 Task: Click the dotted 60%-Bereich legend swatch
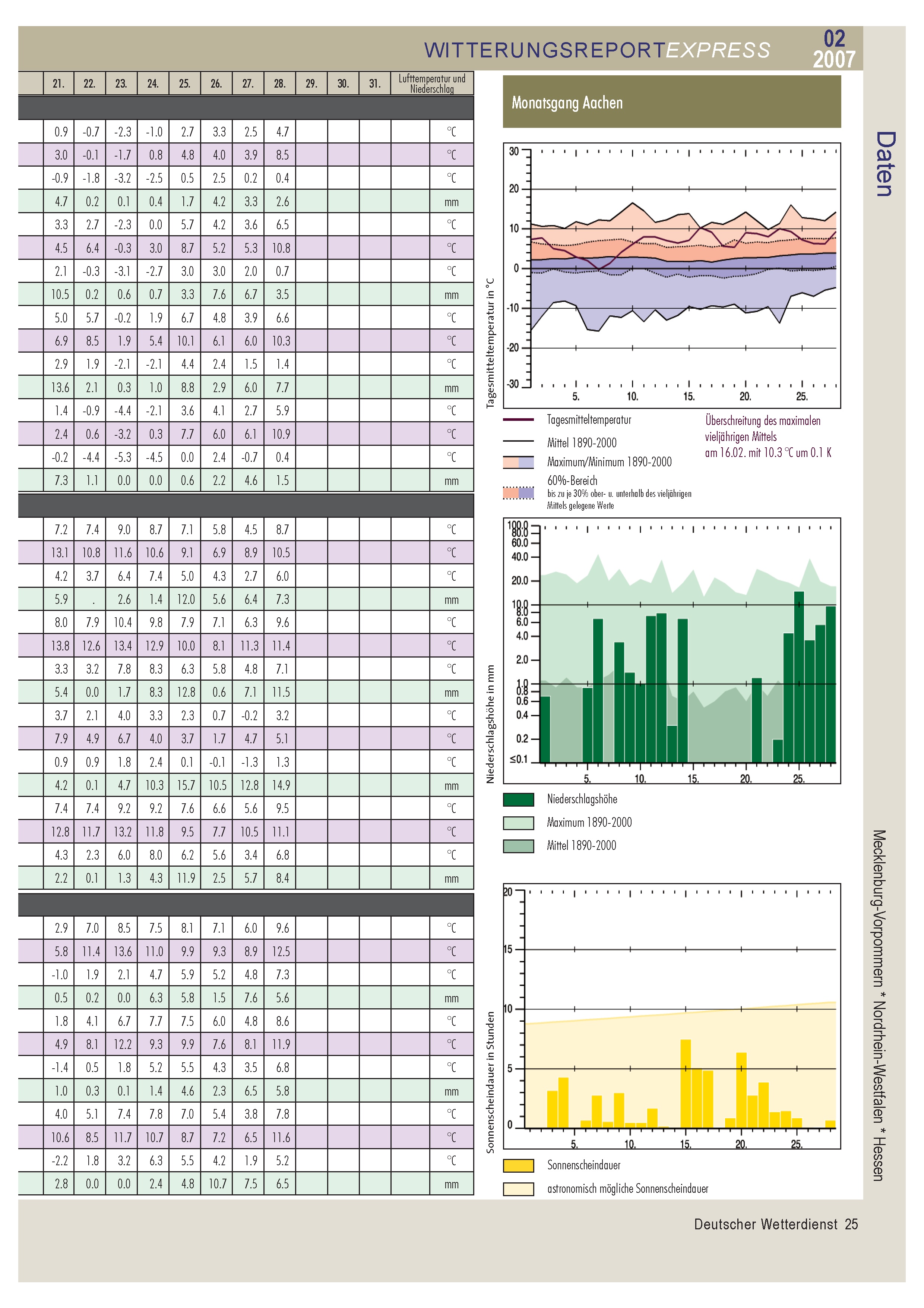point(518,493)
